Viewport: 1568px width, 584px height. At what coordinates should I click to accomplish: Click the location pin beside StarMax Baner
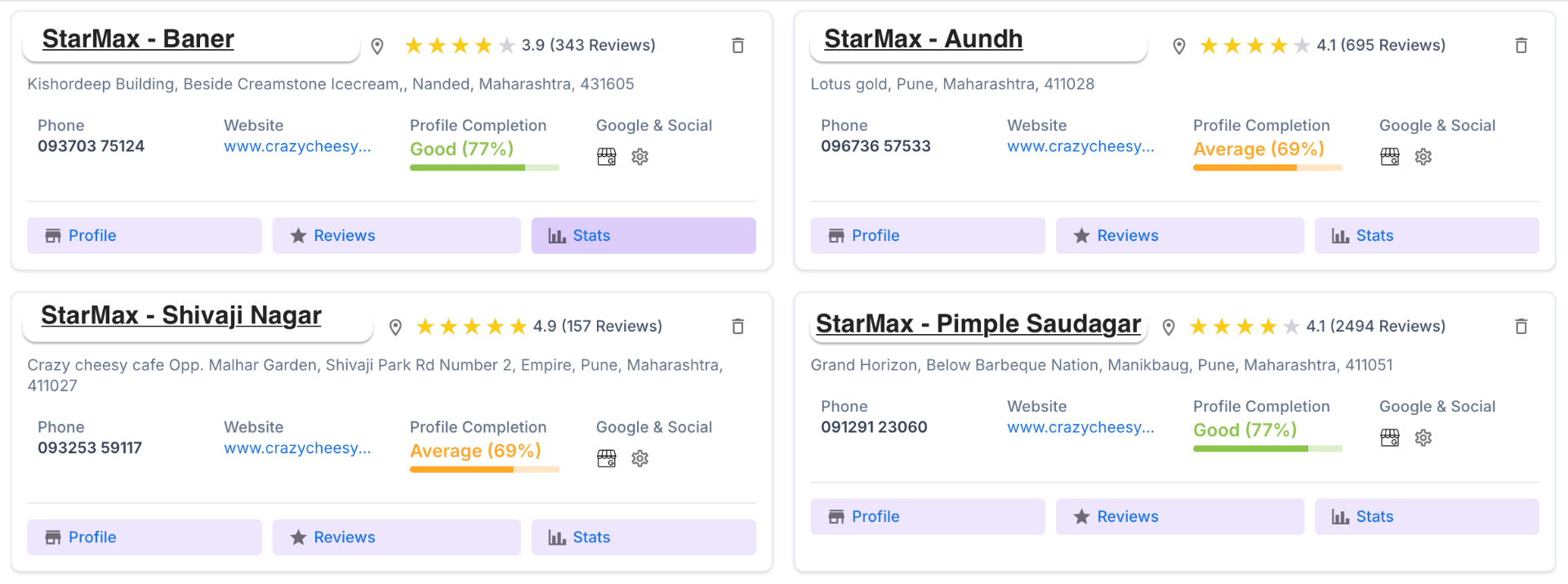coord(376,46)
